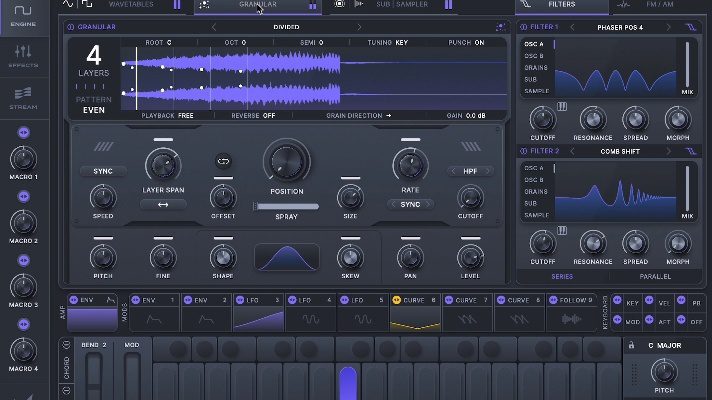The height and width of the screenshot is (400, 712).
Task: Go to previous granular preset before Divided
Action: (214, 27)
